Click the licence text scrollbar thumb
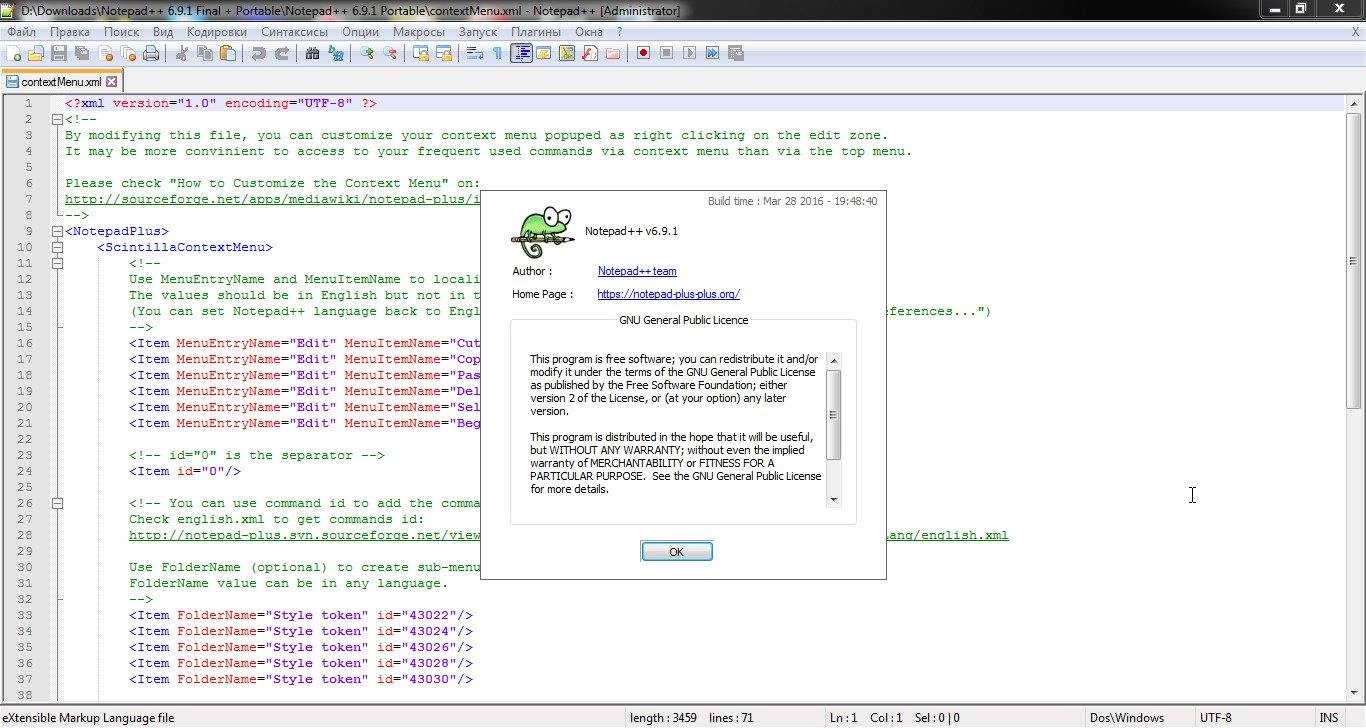 click(834, 415)
